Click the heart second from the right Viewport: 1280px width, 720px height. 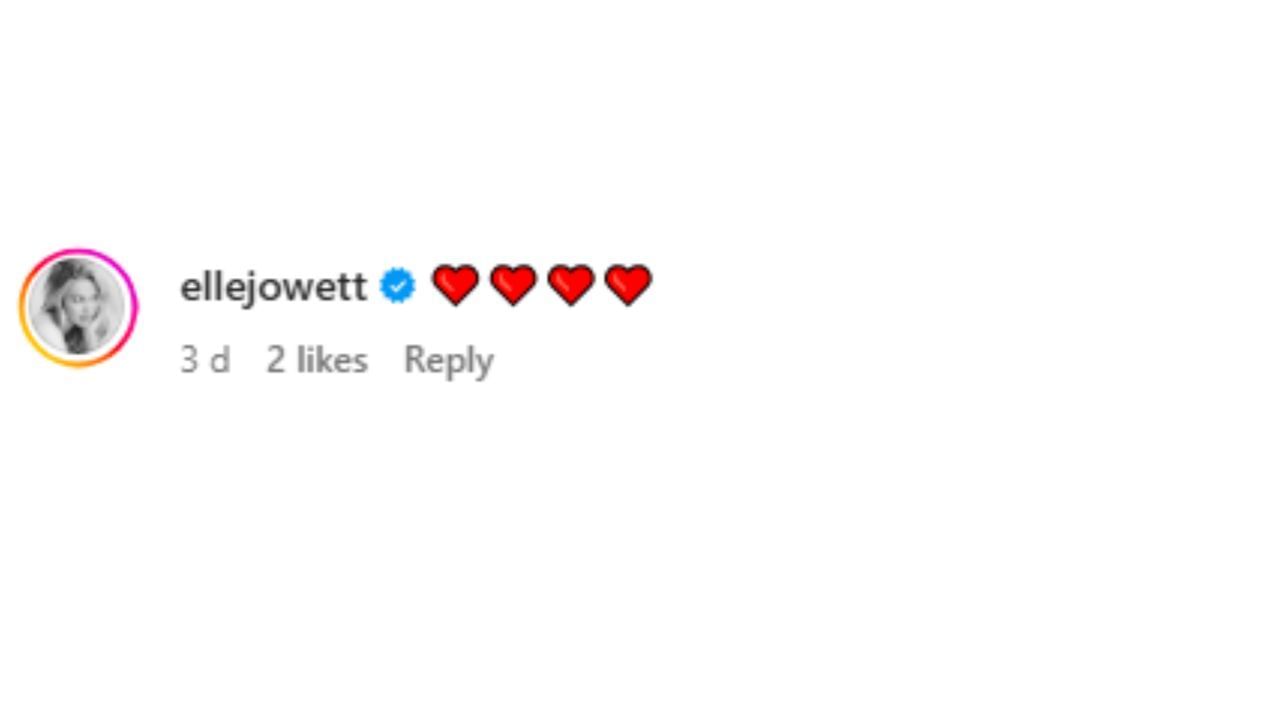pyautogui.click(x=571, y=285)
